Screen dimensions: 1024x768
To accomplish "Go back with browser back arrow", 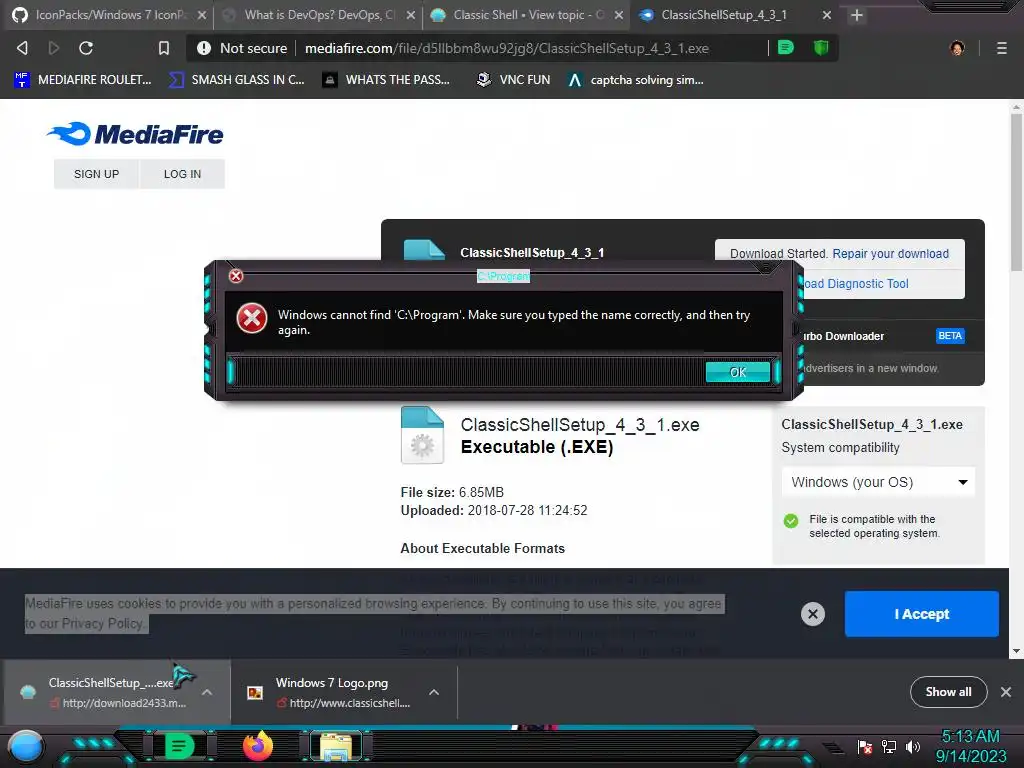I will pos(22,48).
